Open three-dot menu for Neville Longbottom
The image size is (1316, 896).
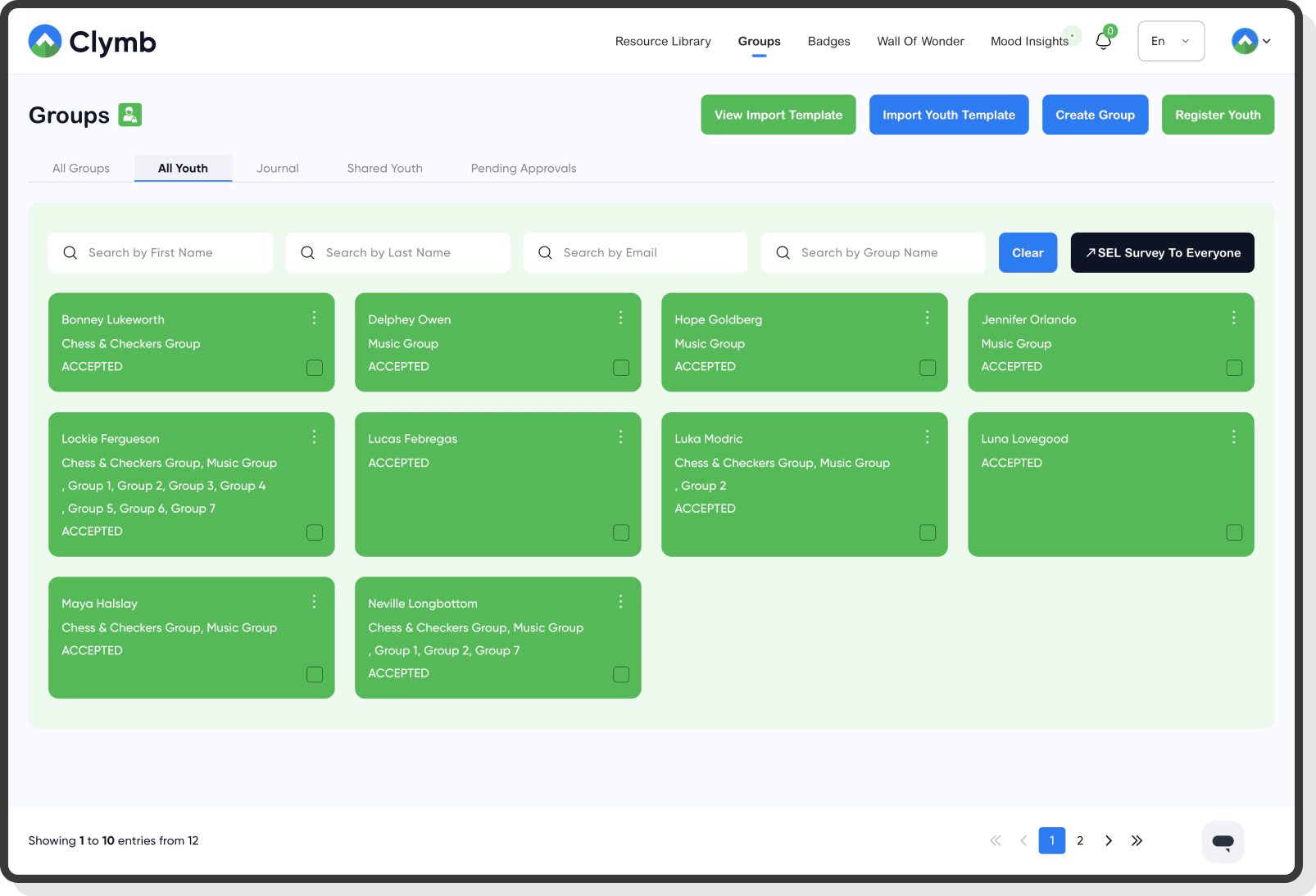tap(620, 602)
